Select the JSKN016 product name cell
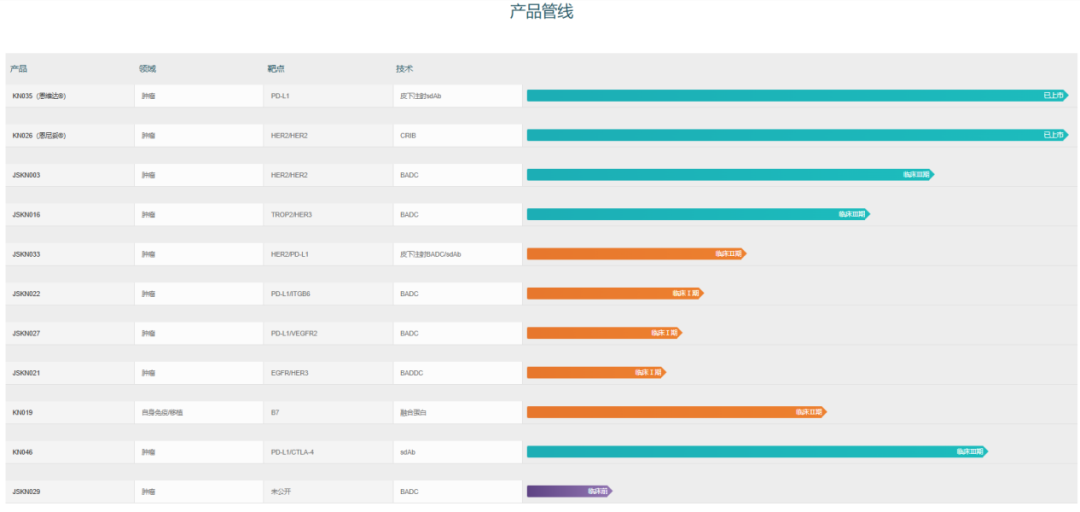Image resolution: width=1080 pixels, height=512 pixels. coord(70,215)
